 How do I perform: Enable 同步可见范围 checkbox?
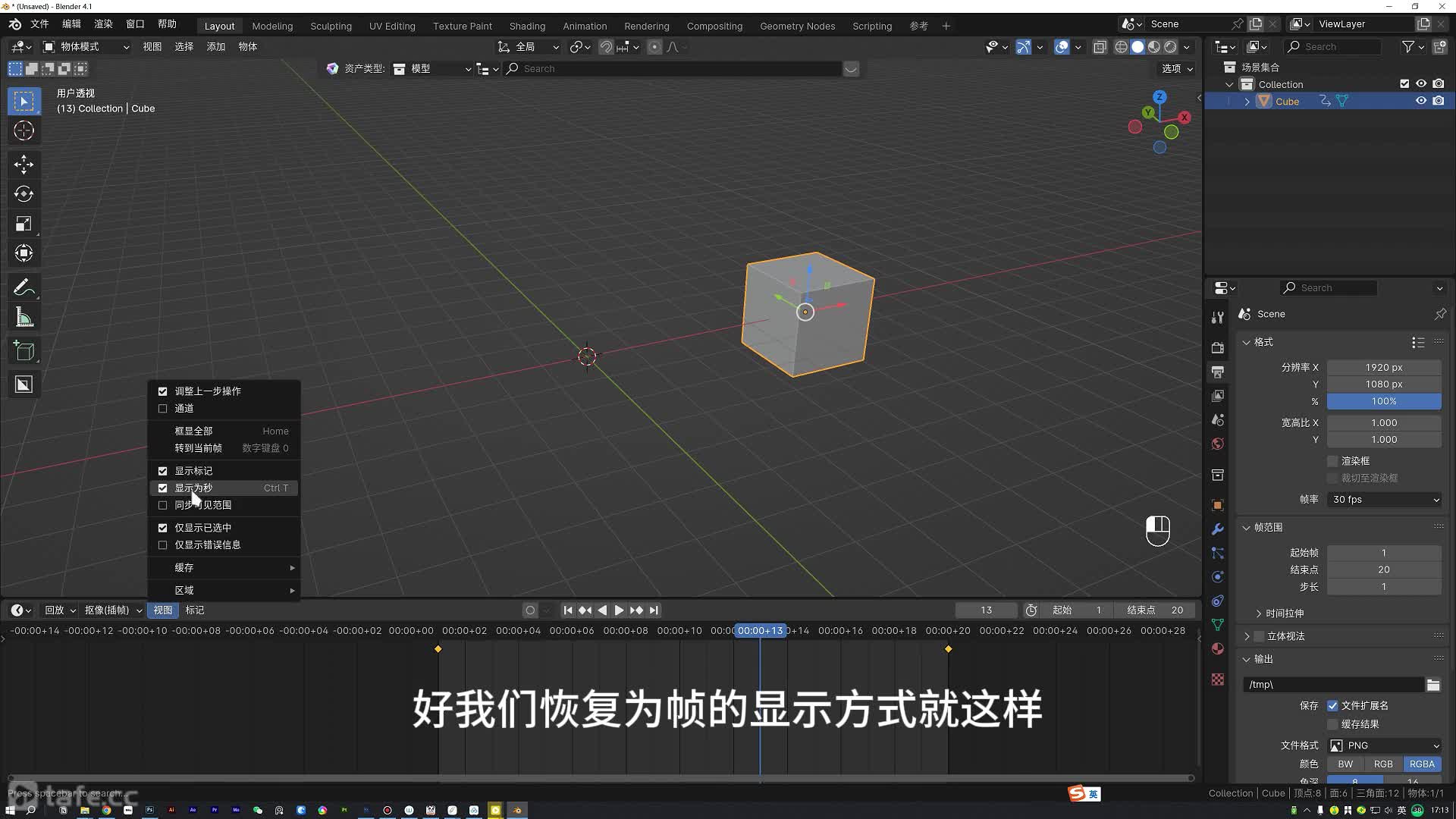click(x=163, y=505)
